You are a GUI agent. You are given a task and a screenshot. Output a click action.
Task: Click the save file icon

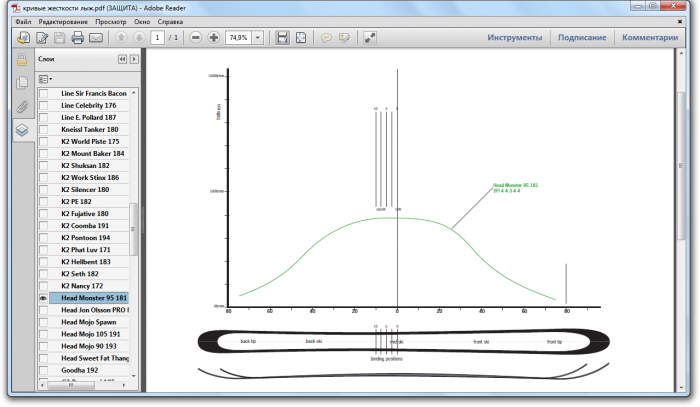tap(59, 38)
